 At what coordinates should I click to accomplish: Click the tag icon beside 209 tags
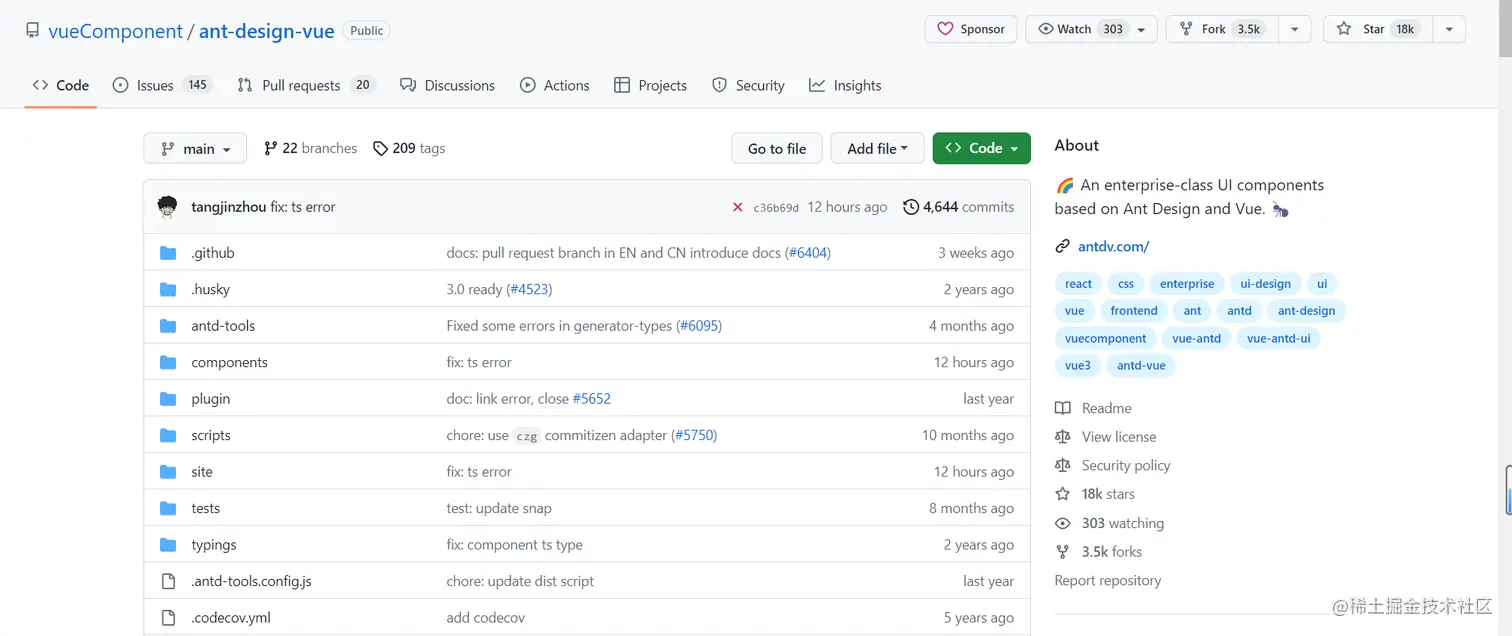tap(380, 148)
